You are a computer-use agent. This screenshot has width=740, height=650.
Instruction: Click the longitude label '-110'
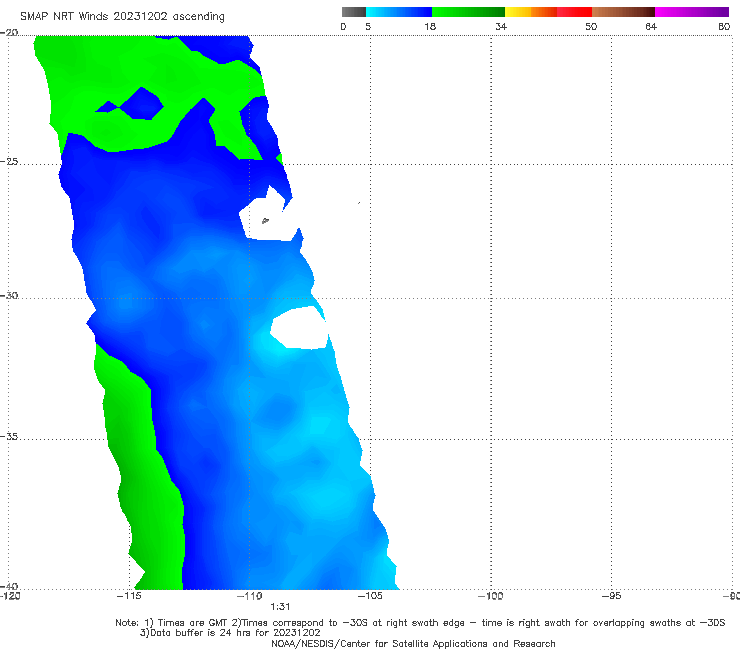pos(250,596)
